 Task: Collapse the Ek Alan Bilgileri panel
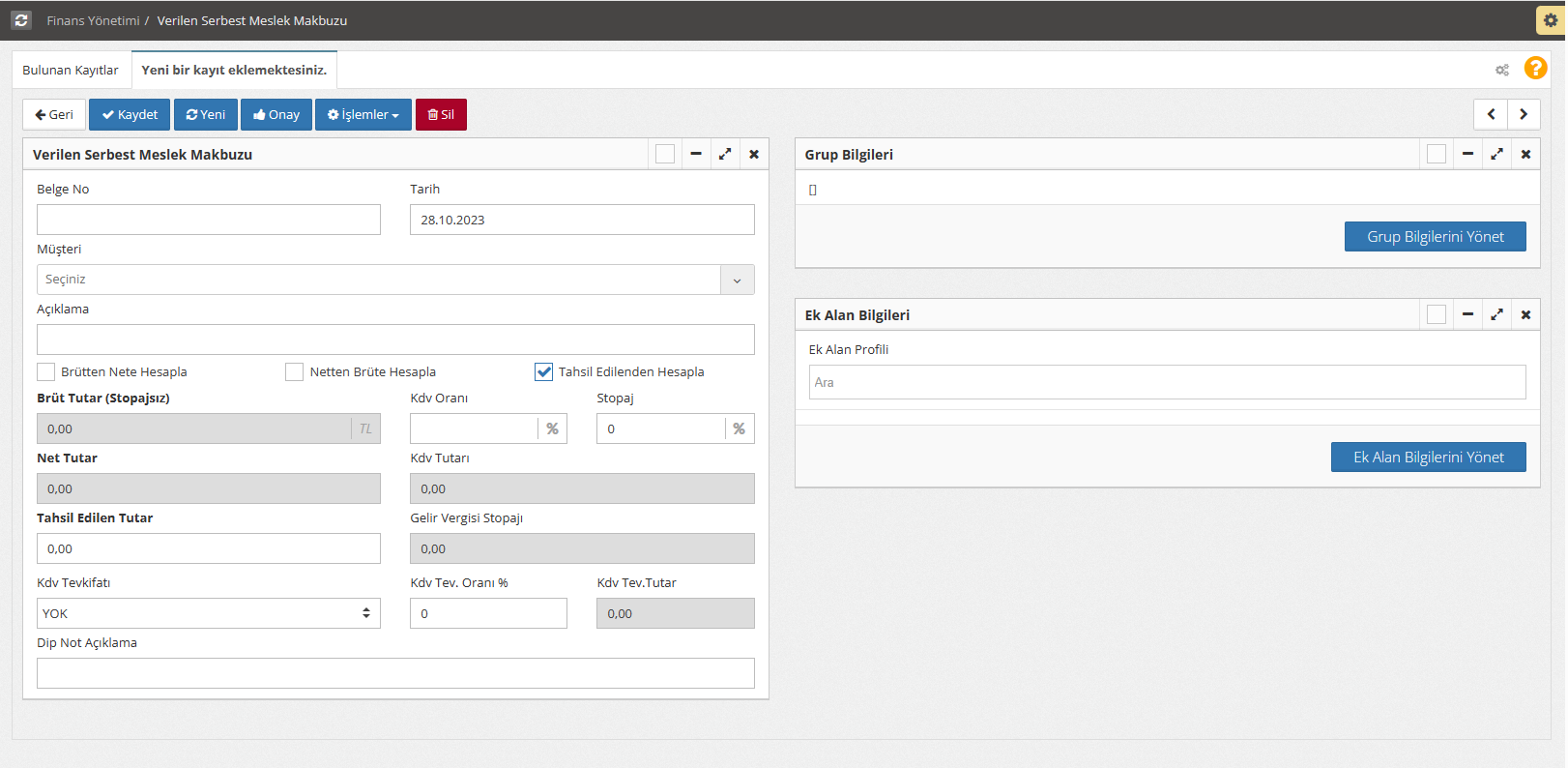(1467, 314)
